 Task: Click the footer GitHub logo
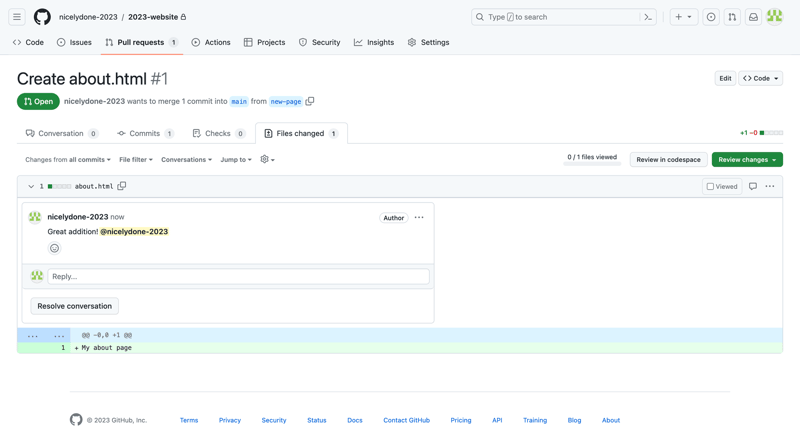76,420
